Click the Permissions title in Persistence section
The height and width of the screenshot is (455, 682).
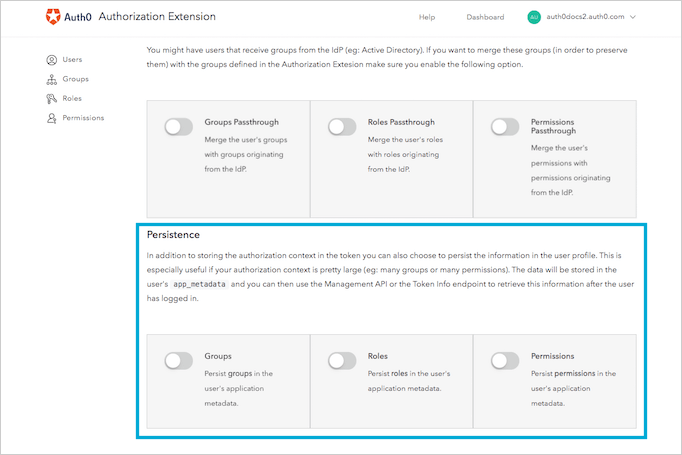pyautogui.click(x=552, y=356)
